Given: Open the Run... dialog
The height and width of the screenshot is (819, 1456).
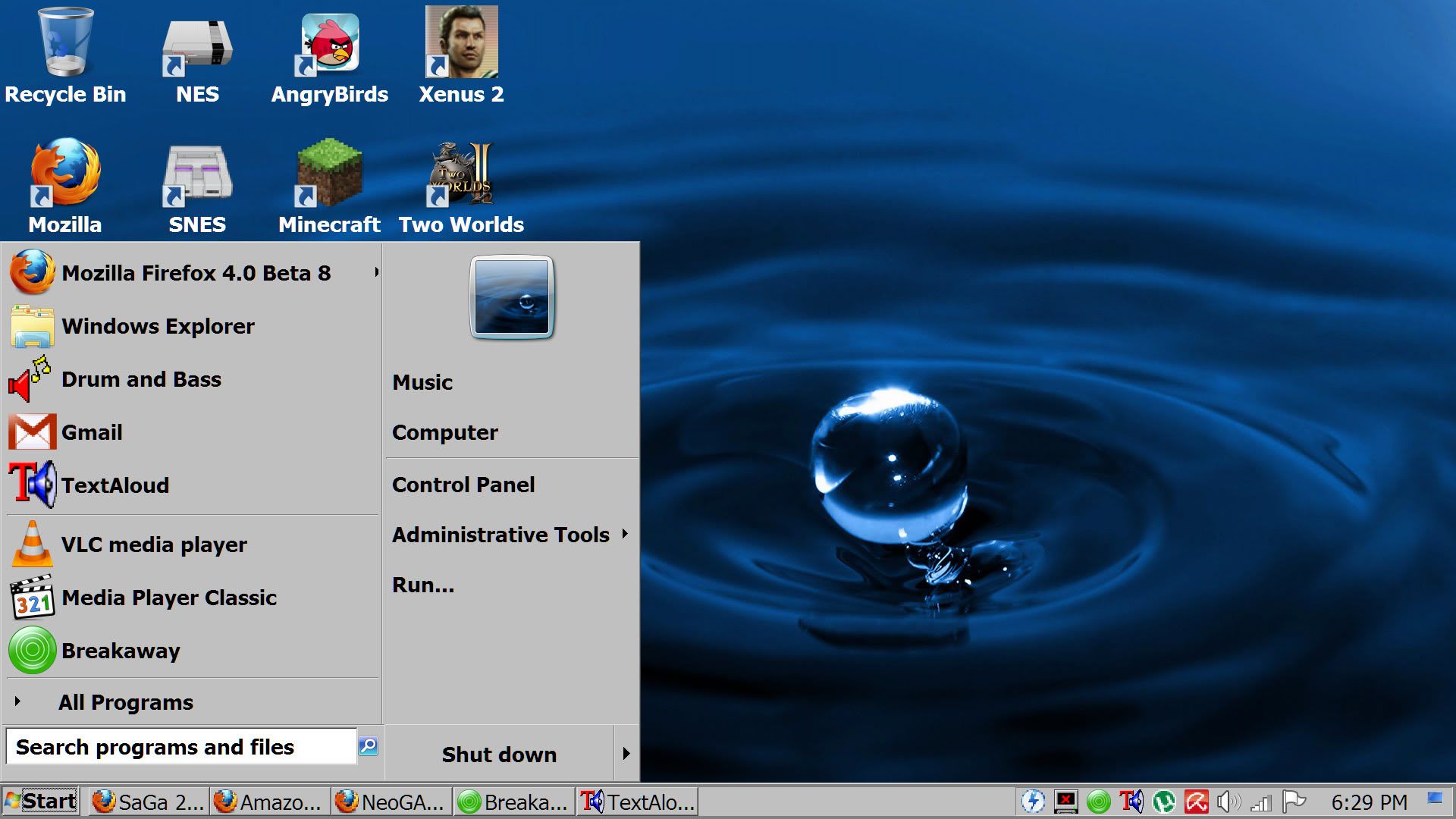Looking at the screenshot, I should [x=512, y=585].
